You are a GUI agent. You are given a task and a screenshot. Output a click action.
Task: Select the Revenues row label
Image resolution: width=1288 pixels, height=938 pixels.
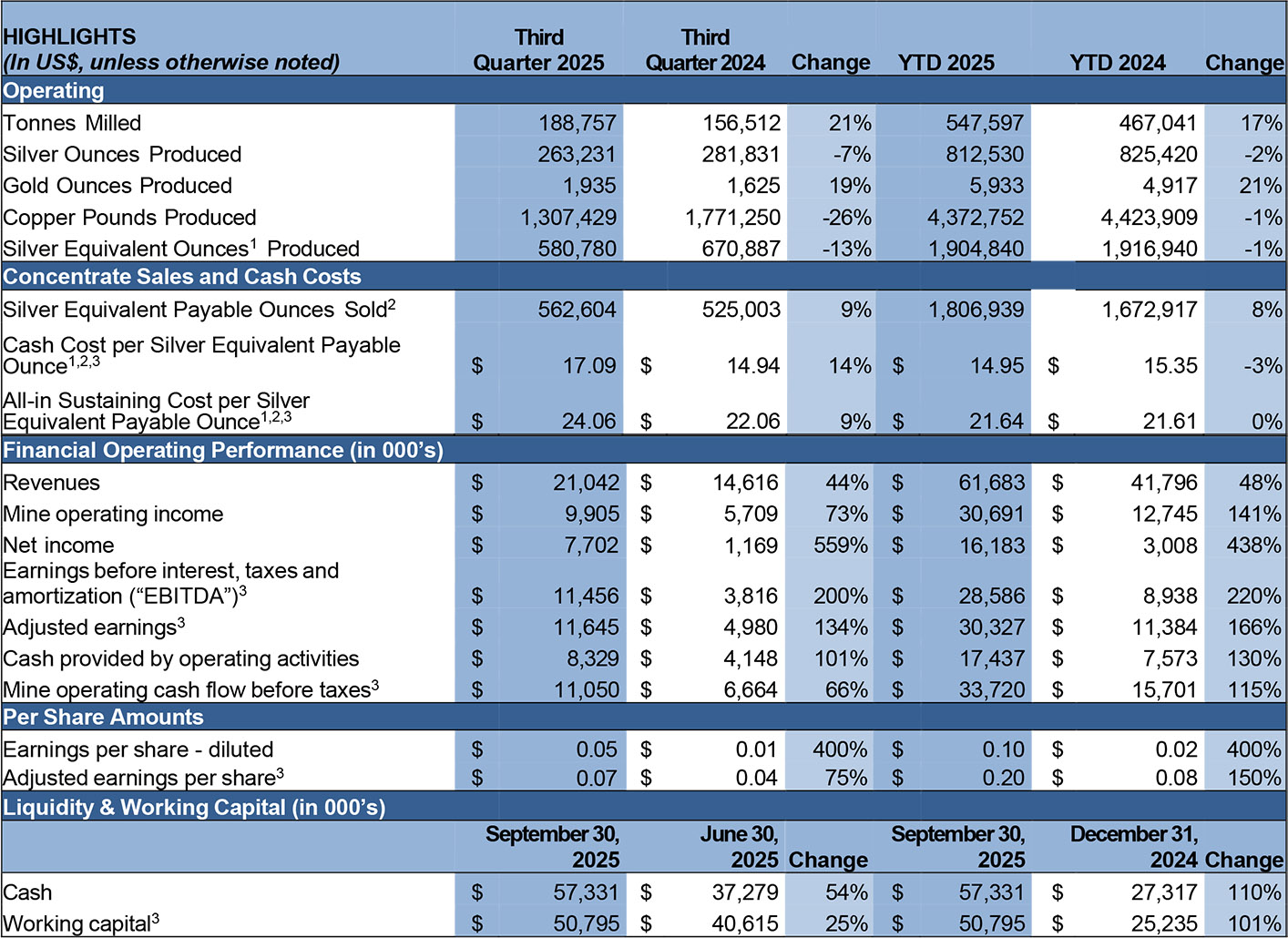[x=52, y=483]
